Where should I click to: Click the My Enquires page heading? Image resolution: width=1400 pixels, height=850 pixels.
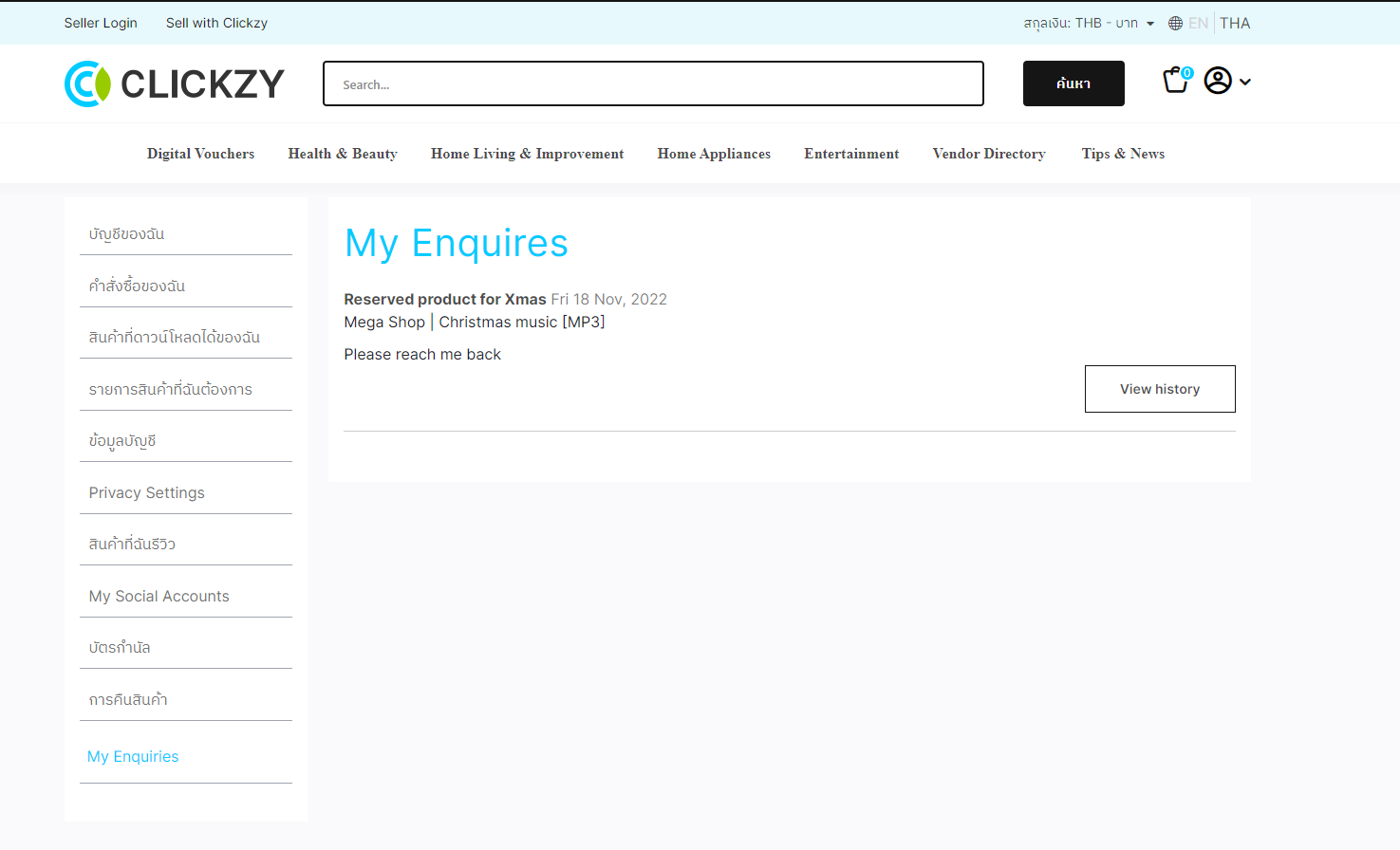point(457,244)
